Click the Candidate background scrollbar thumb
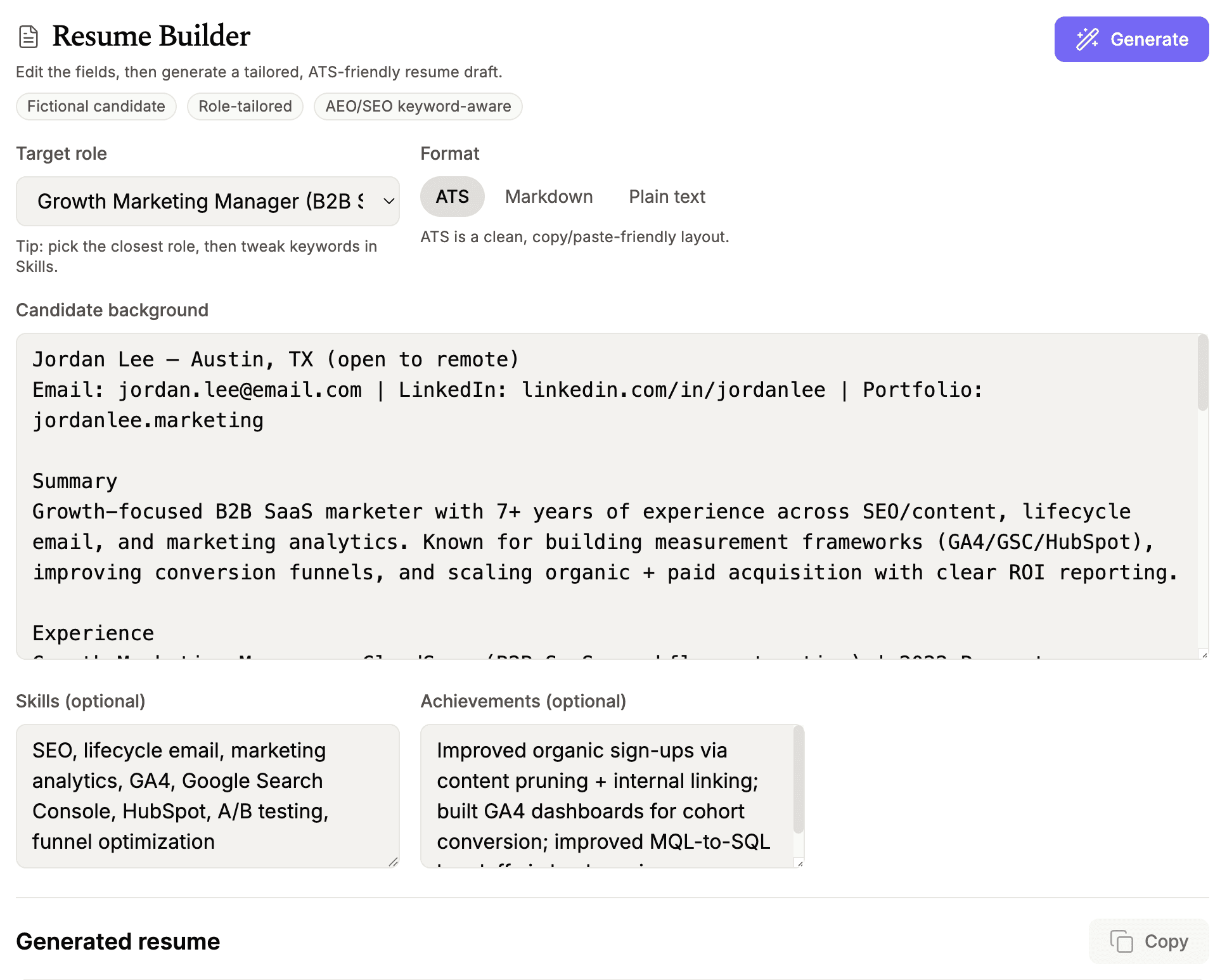 point(1202,374)
